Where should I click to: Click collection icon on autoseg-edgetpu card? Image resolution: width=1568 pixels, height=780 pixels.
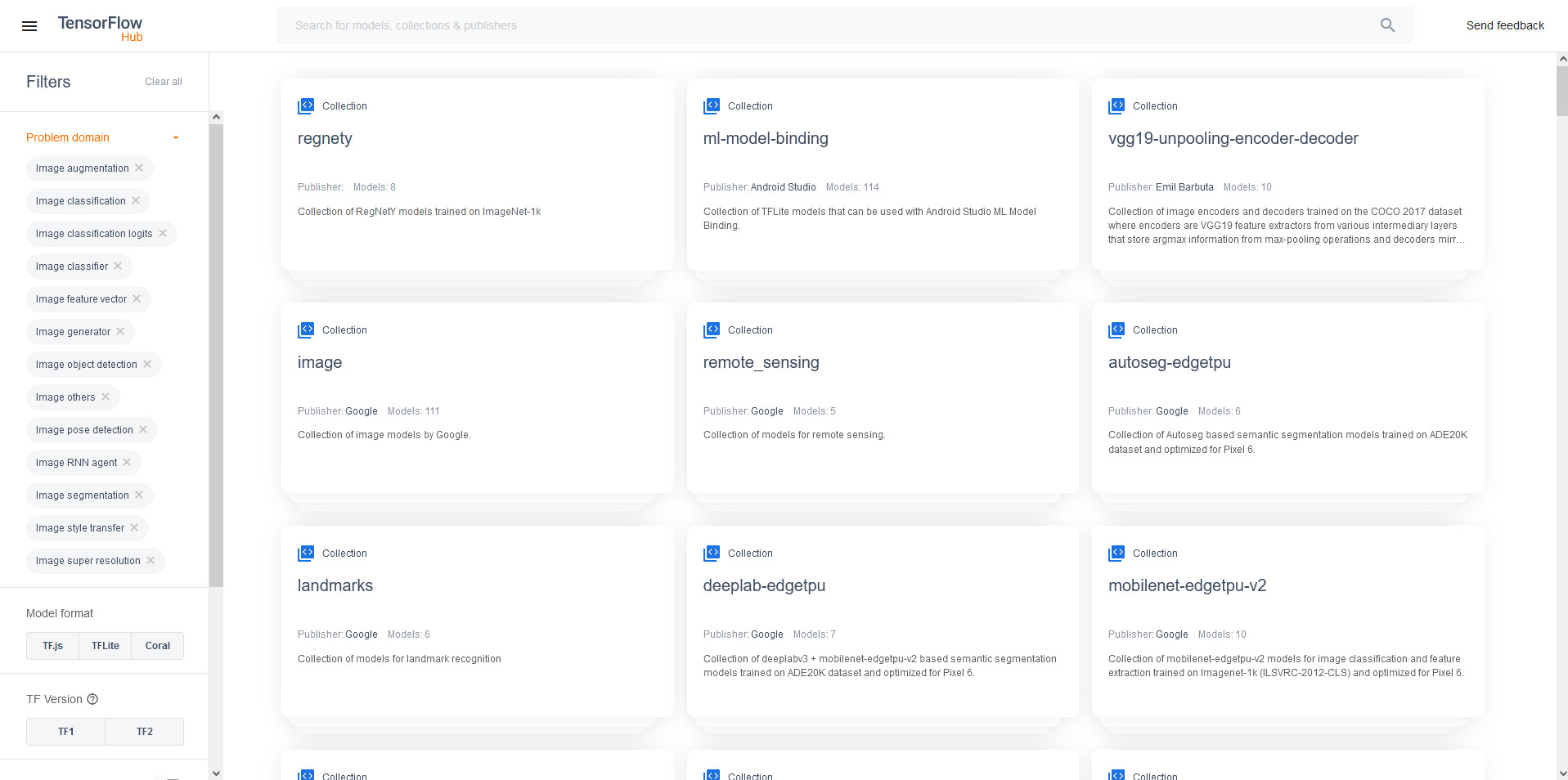(x=1116, y=330)
